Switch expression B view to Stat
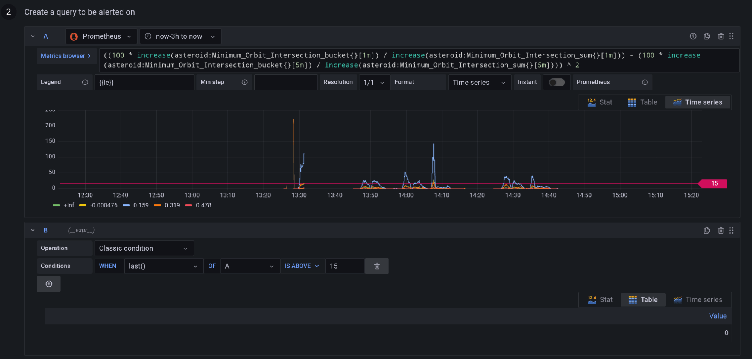Viewport: 752px width, 360px height. pos(600,300)
